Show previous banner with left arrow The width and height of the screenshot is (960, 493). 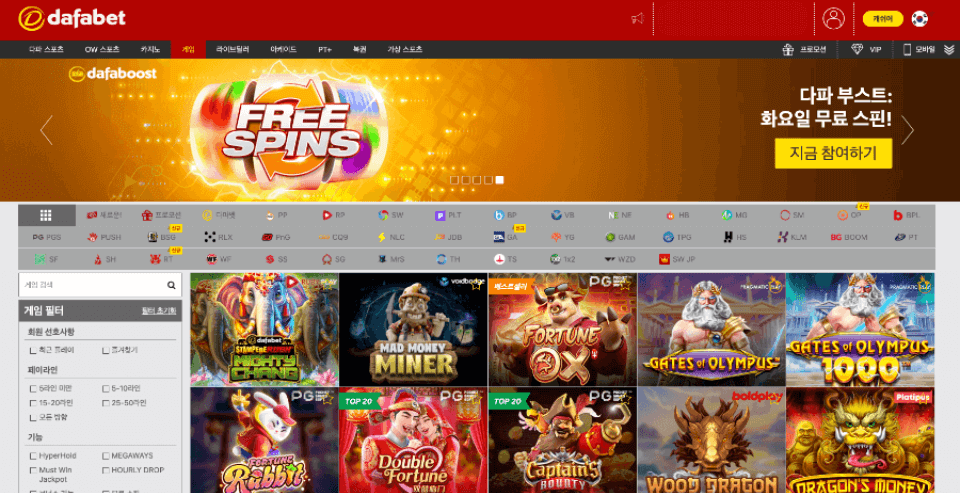tap(47, 130)
